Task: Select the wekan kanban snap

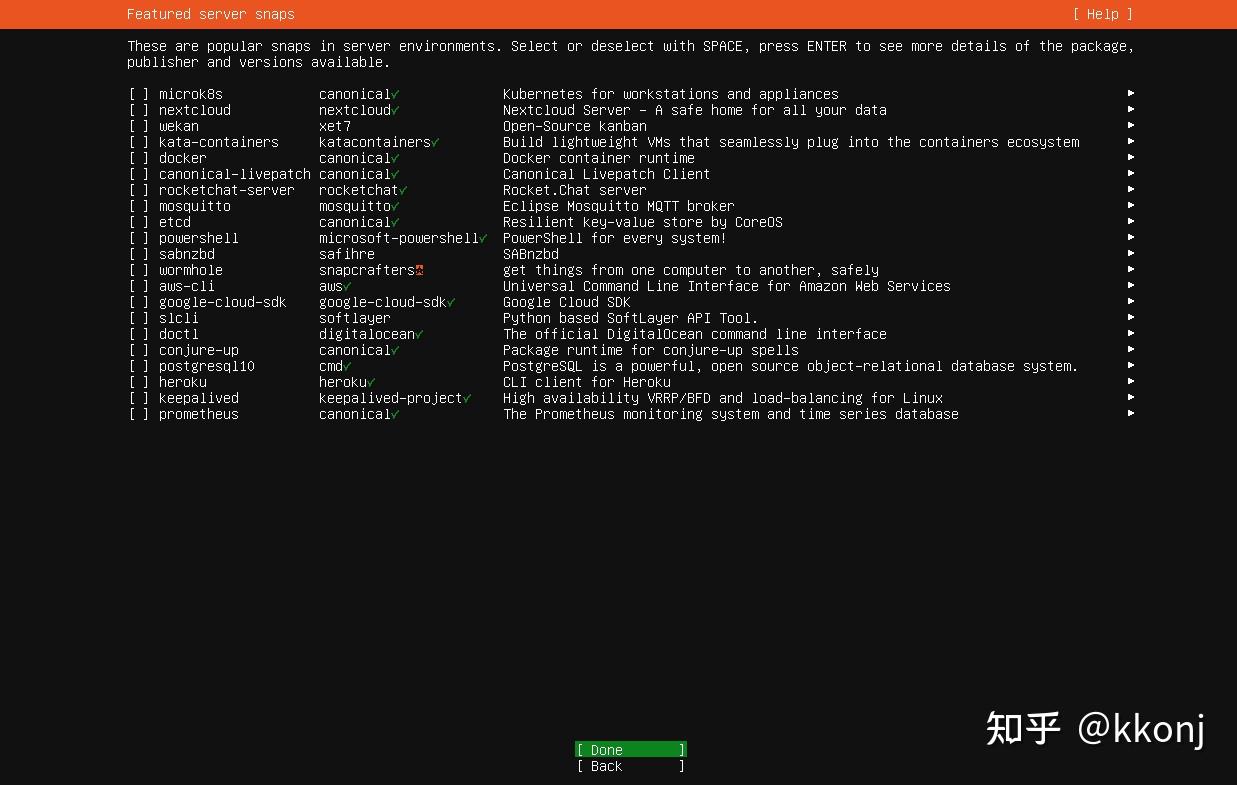Action: click(x=138, y=126)
